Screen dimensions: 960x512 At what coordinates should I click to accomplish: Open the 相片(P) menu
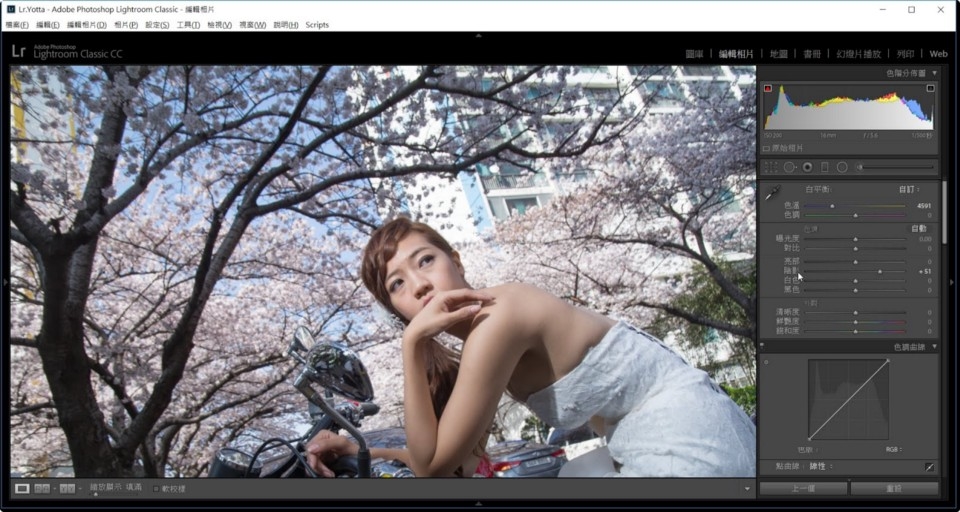point(126,25)
